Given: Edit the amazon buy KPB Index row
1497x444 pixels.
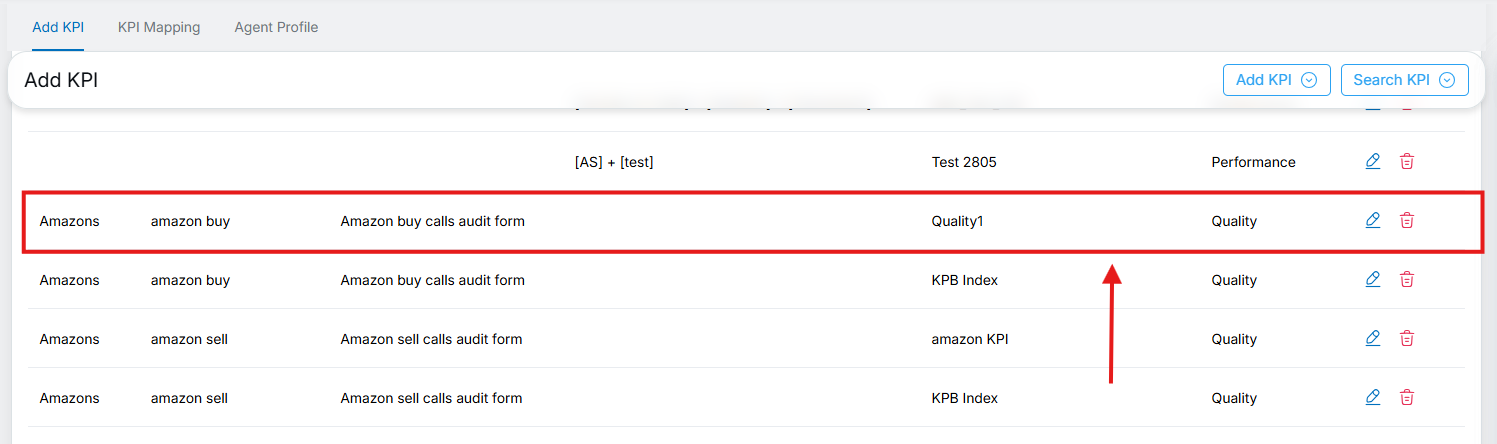Looking at the screenshot, I should point(1372,279).
